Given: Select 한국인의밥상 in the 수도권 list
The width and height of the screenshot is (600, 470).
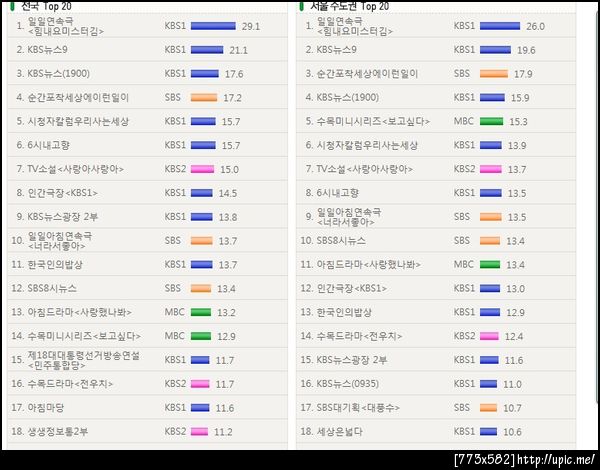Looking at the screenshot, I should click(x=344, y=312).
